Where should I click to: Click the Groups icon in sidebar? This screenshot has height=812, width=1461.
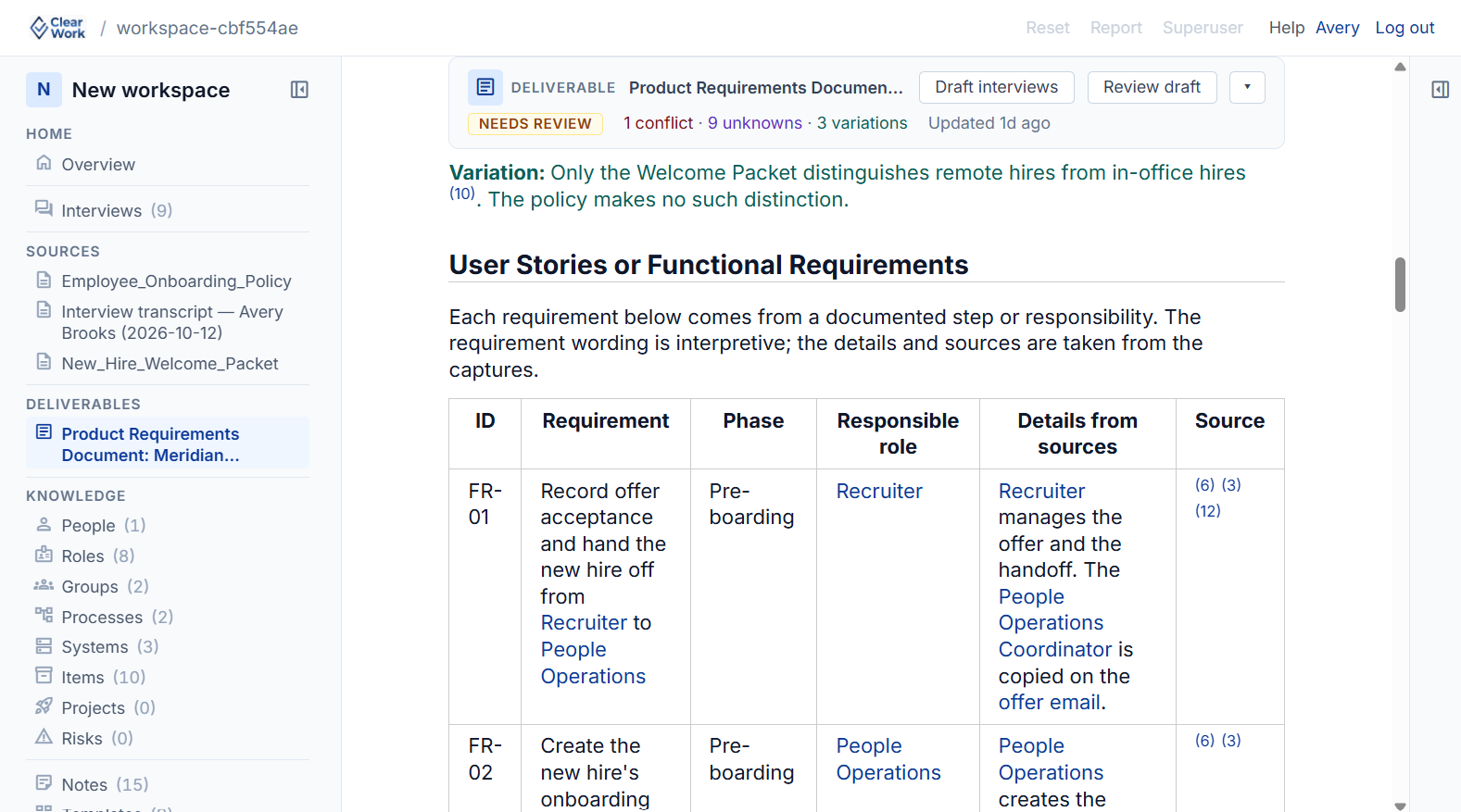click(x=44, y=585)
